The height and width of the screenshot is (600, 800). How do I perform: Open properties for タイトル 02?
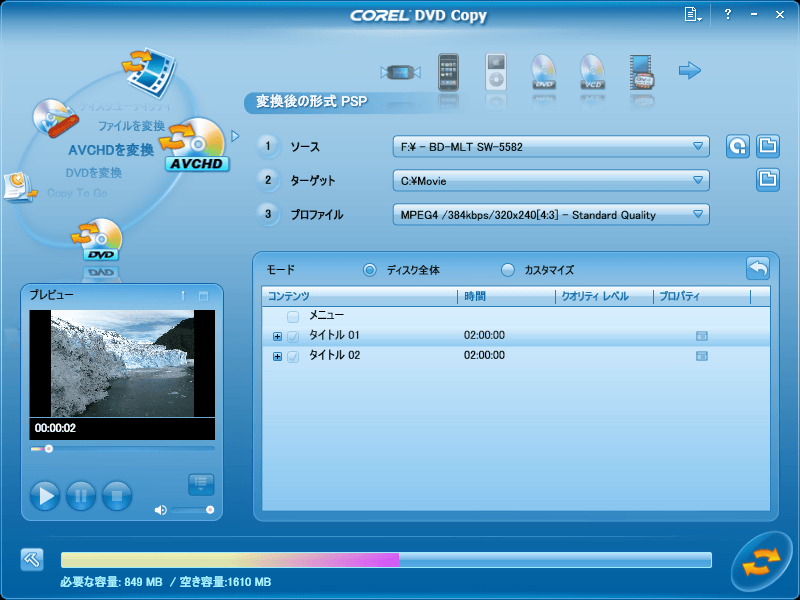(702, 356)
